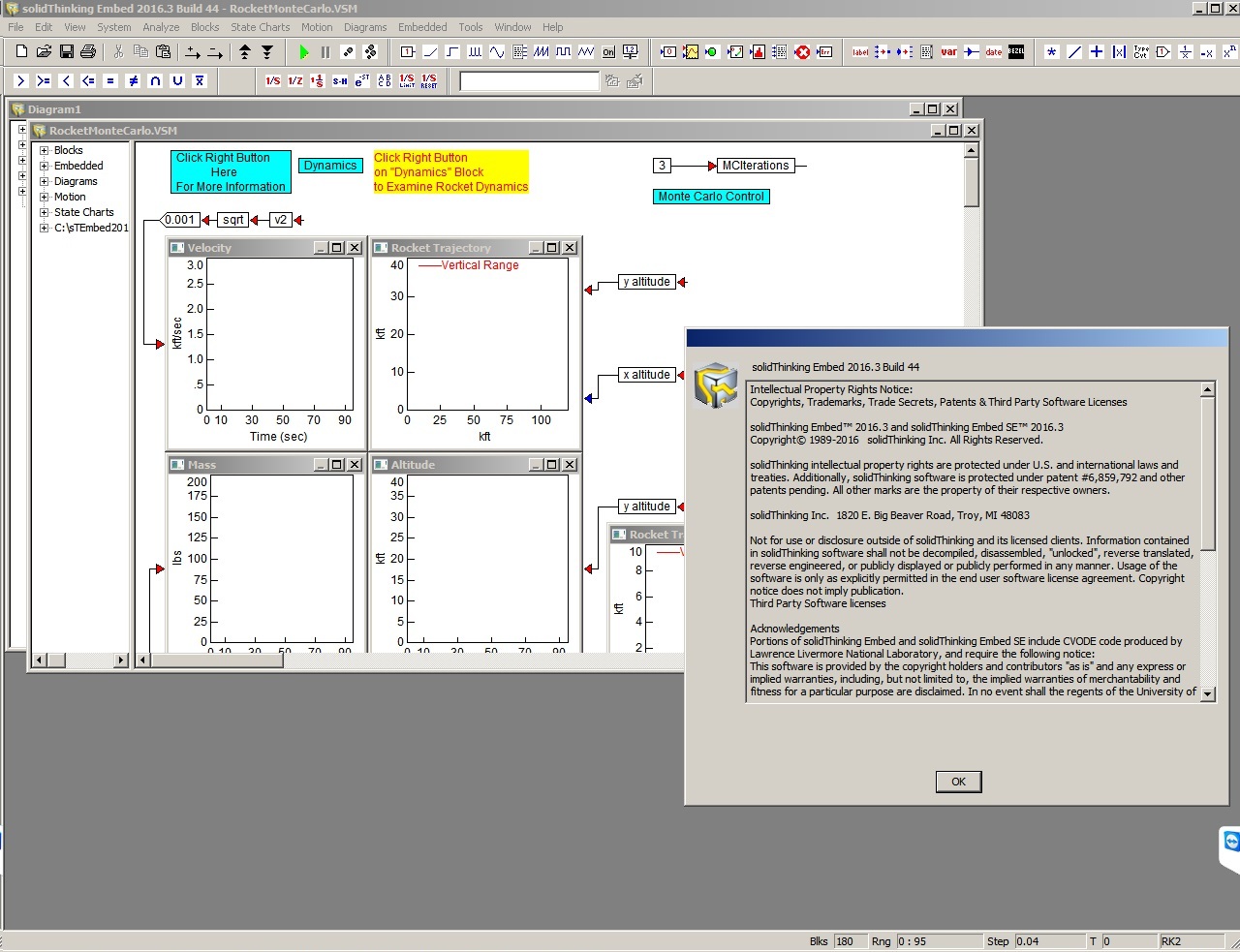Select the MCIterations variable block
The image size is (1240, 952).
tap(756, 166)
